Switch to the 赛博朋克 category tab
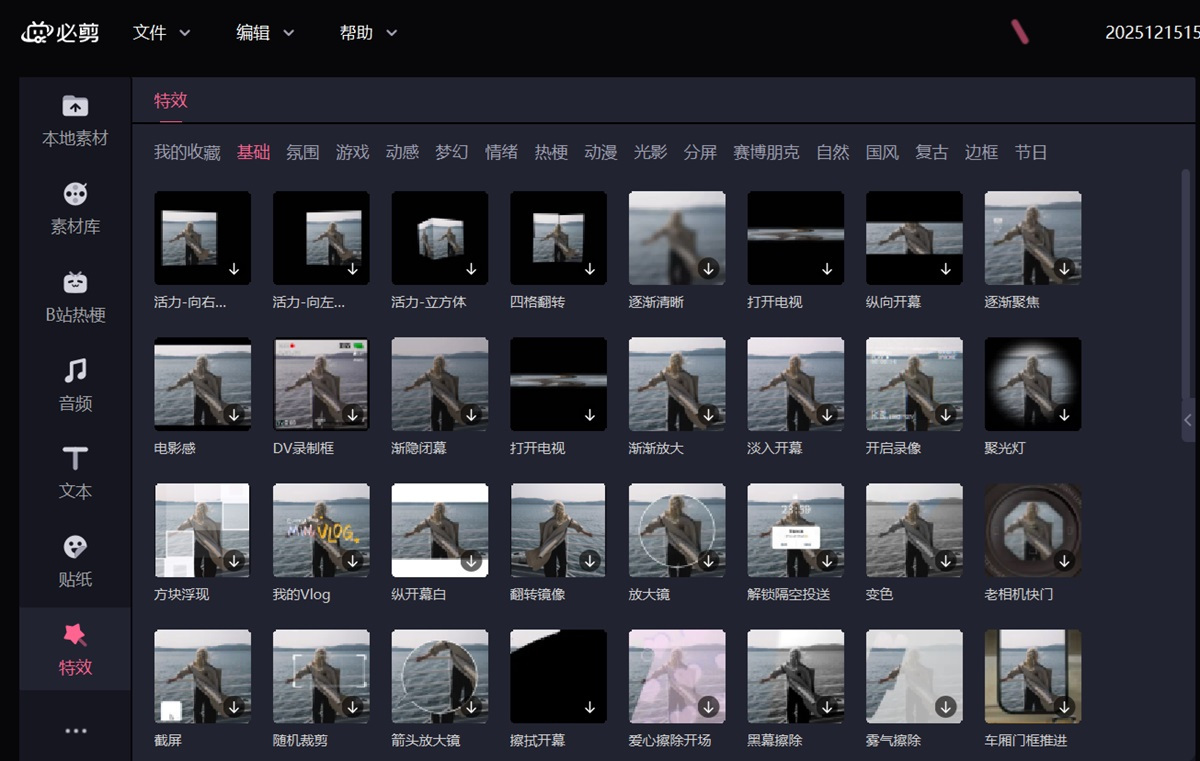This screenshot has width=1200, height=761. [x=765, y=152]
